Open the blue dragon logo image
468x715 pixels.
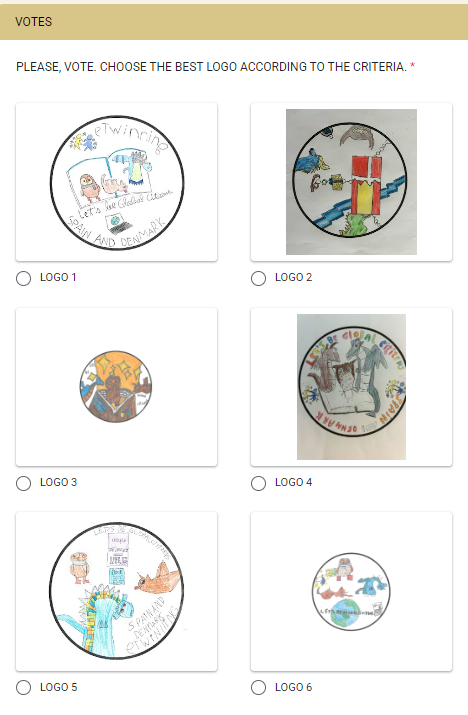point(117,591)
